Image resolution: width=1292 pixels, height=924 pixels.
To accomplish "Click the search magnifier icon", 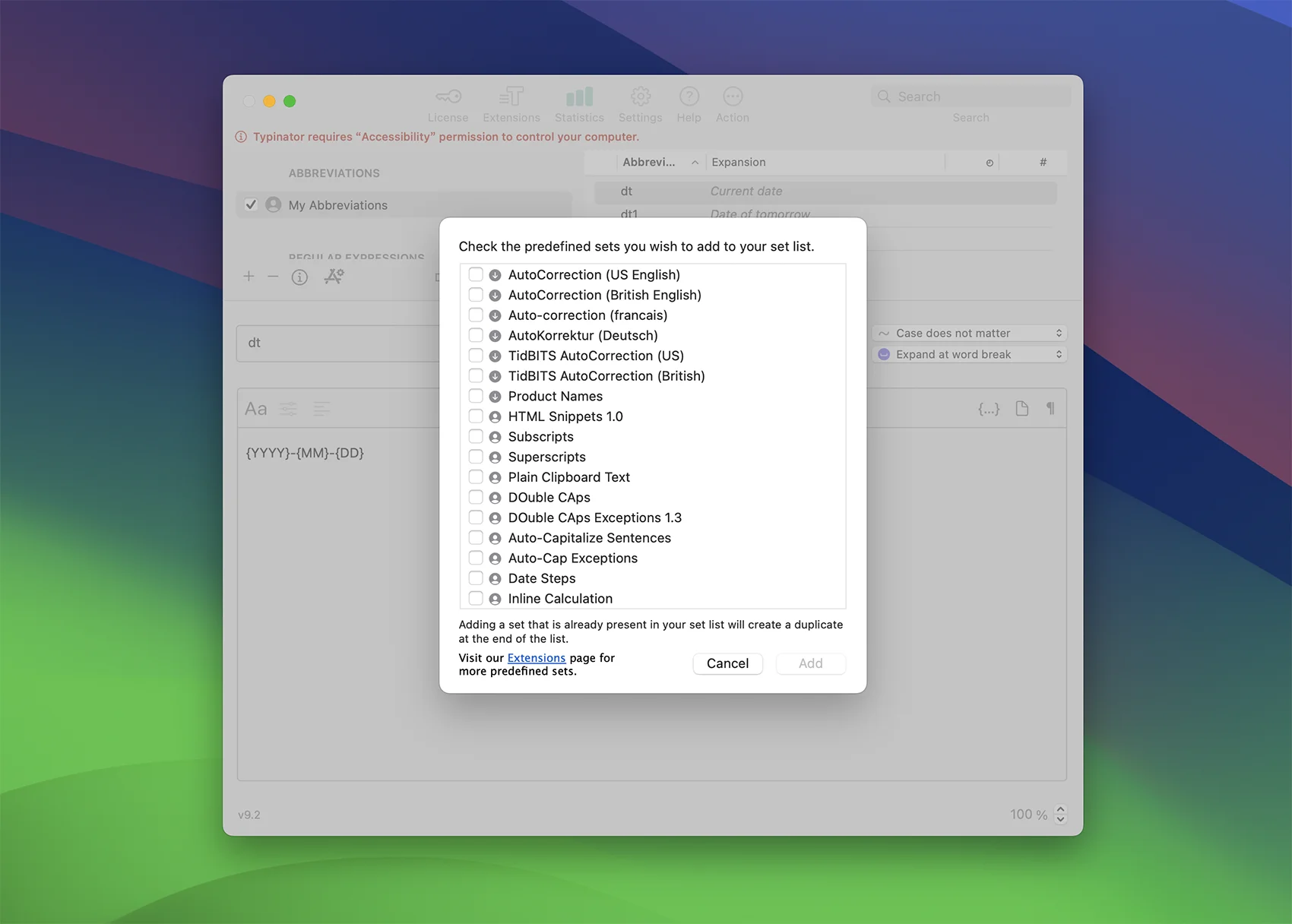I will [884, 97].
